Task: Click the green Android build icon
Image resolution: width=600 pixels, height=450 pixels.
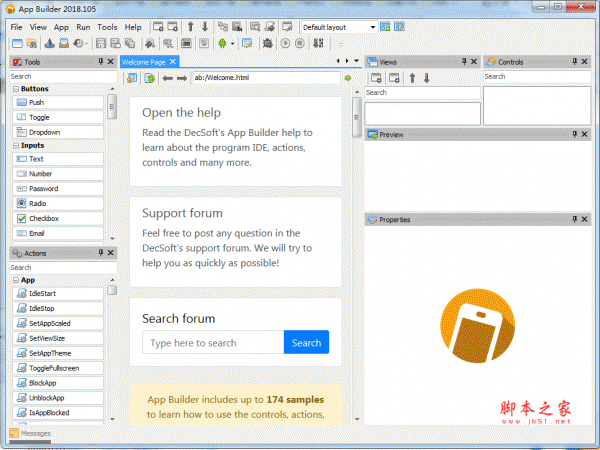Action: pos(222,43)
